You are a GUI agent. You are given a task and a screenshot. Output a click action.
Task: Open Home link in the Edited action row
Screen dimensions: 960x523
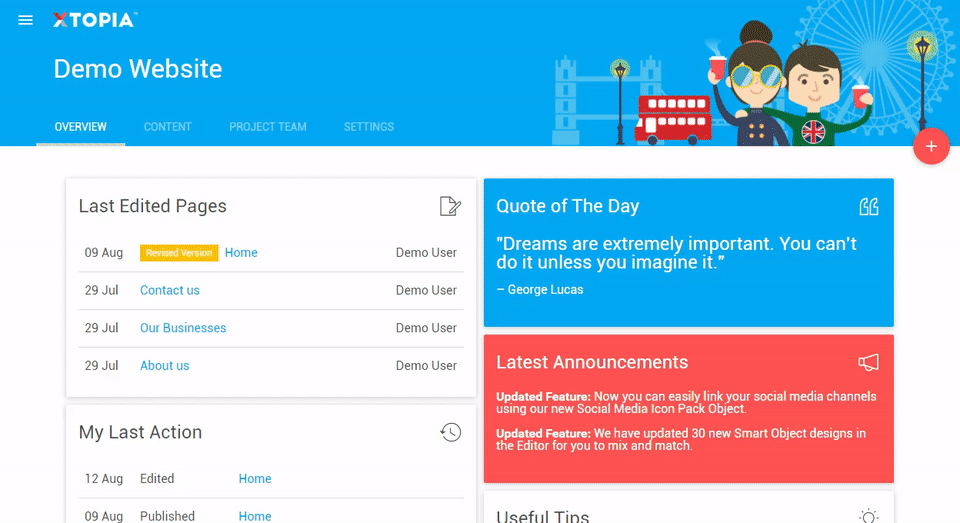(255, 479)
